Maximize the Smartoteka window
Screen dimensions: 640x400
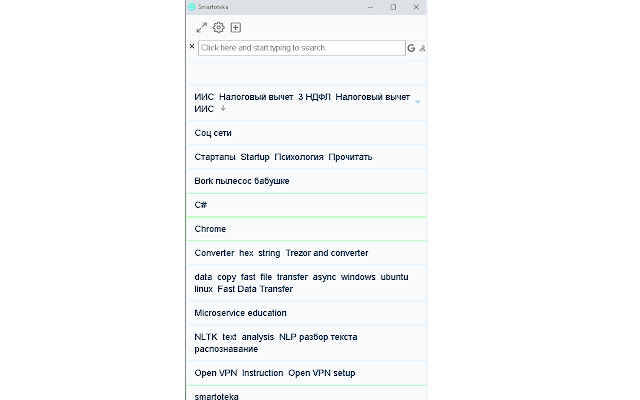(x=393, y=7)
